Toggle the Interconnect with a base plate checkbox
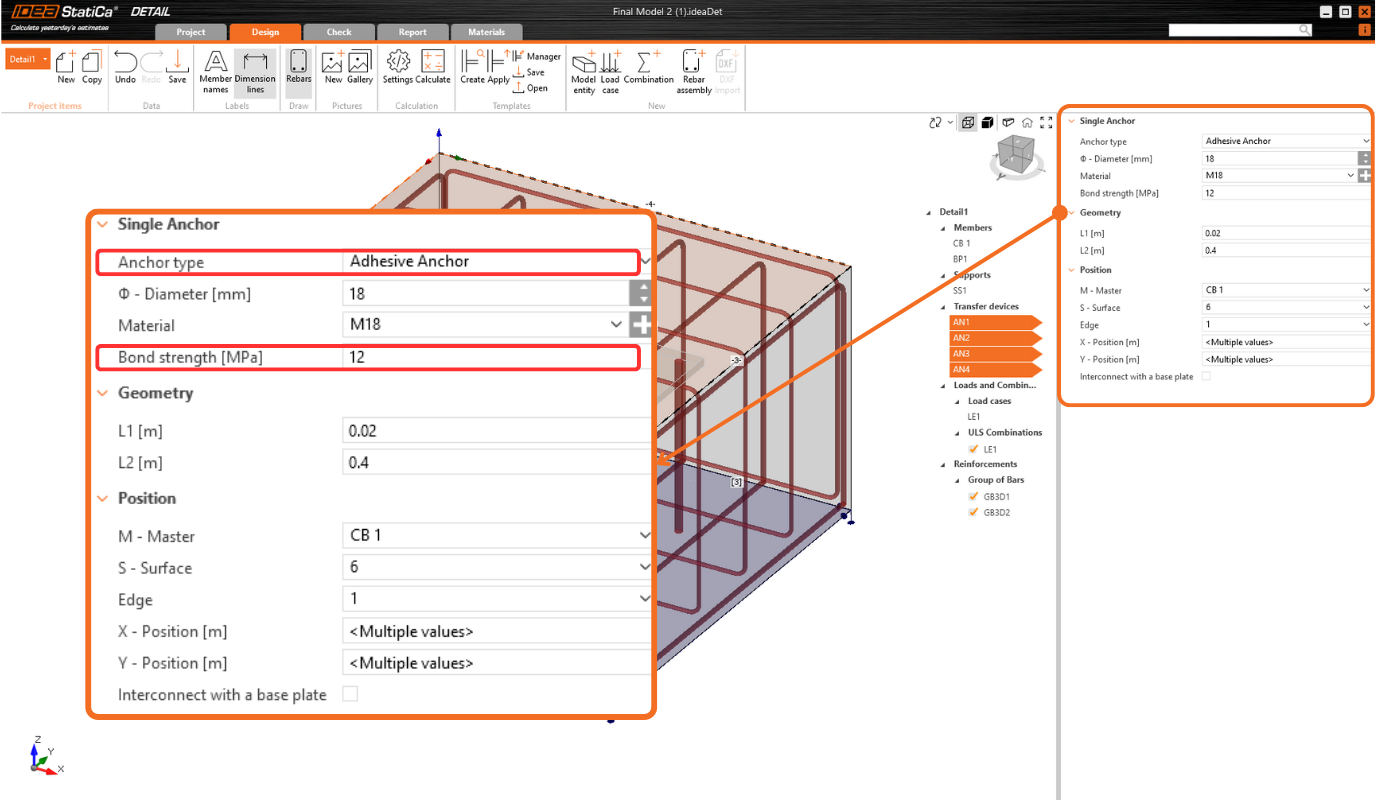The height and width of the screenshot is (800, 1376). pos(350,693)
